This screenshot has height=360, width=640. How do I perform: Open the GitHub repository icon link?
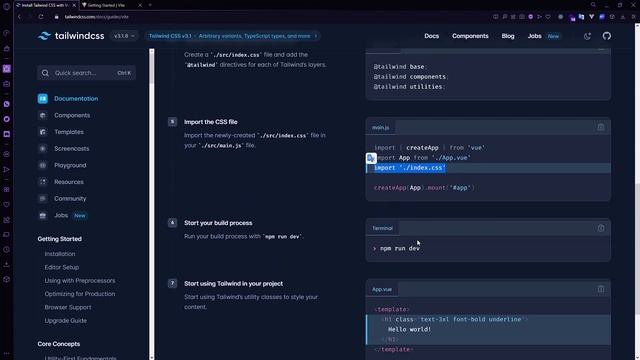click(607, 36)
